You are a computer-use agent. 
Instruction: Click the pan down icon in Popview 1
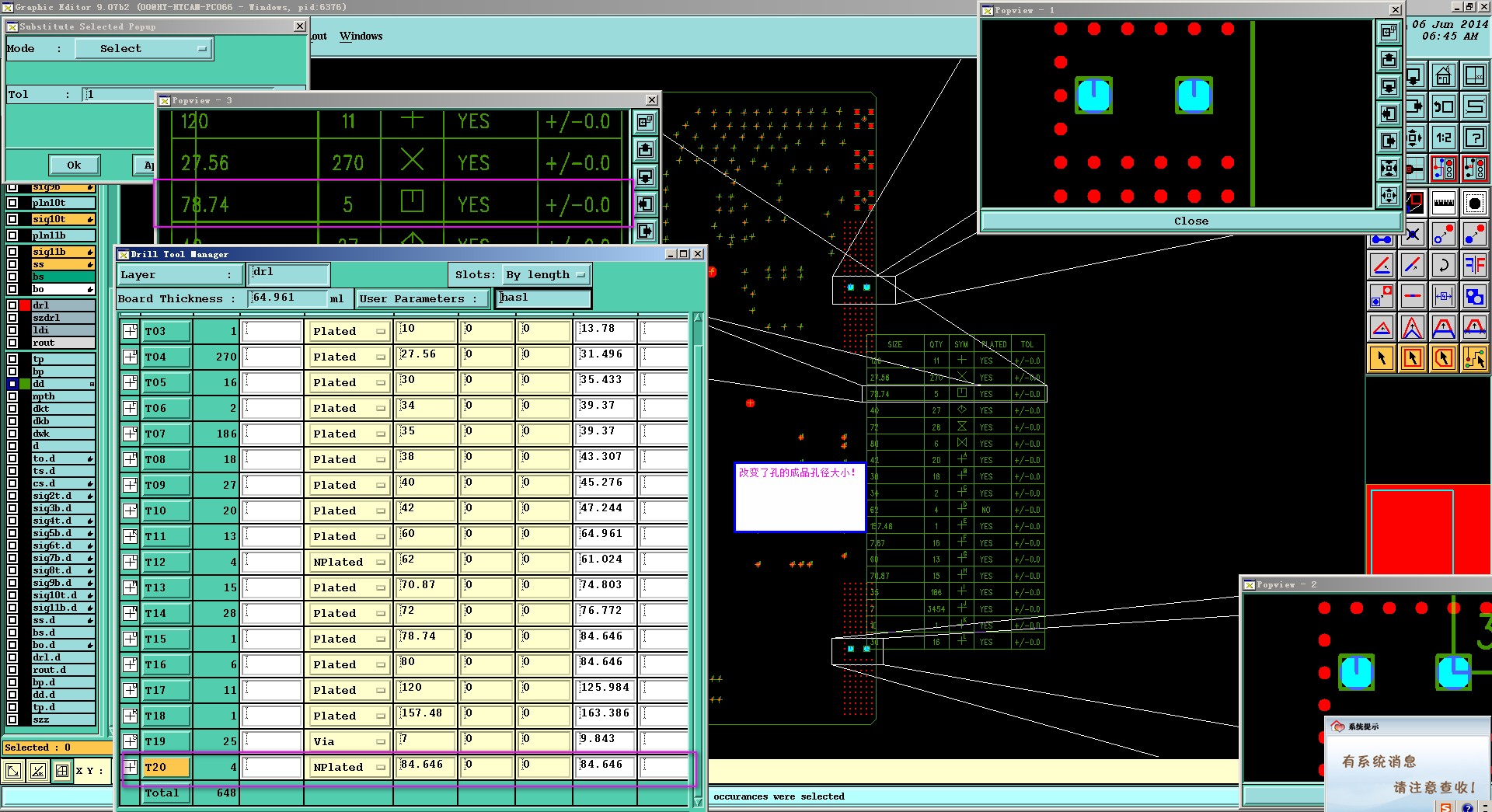point(1389,86)
